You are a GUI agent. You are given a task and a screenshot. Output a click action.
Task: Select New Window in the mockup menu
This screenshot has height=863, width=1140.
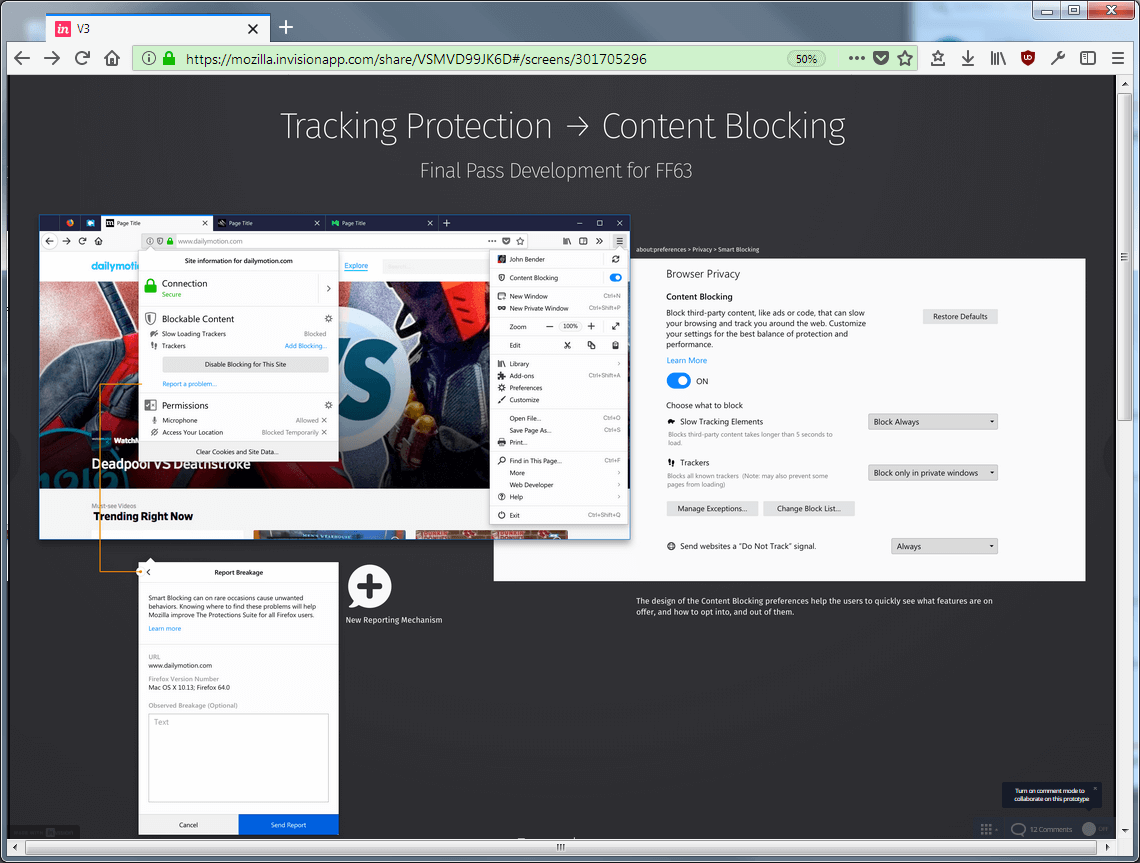559,296
